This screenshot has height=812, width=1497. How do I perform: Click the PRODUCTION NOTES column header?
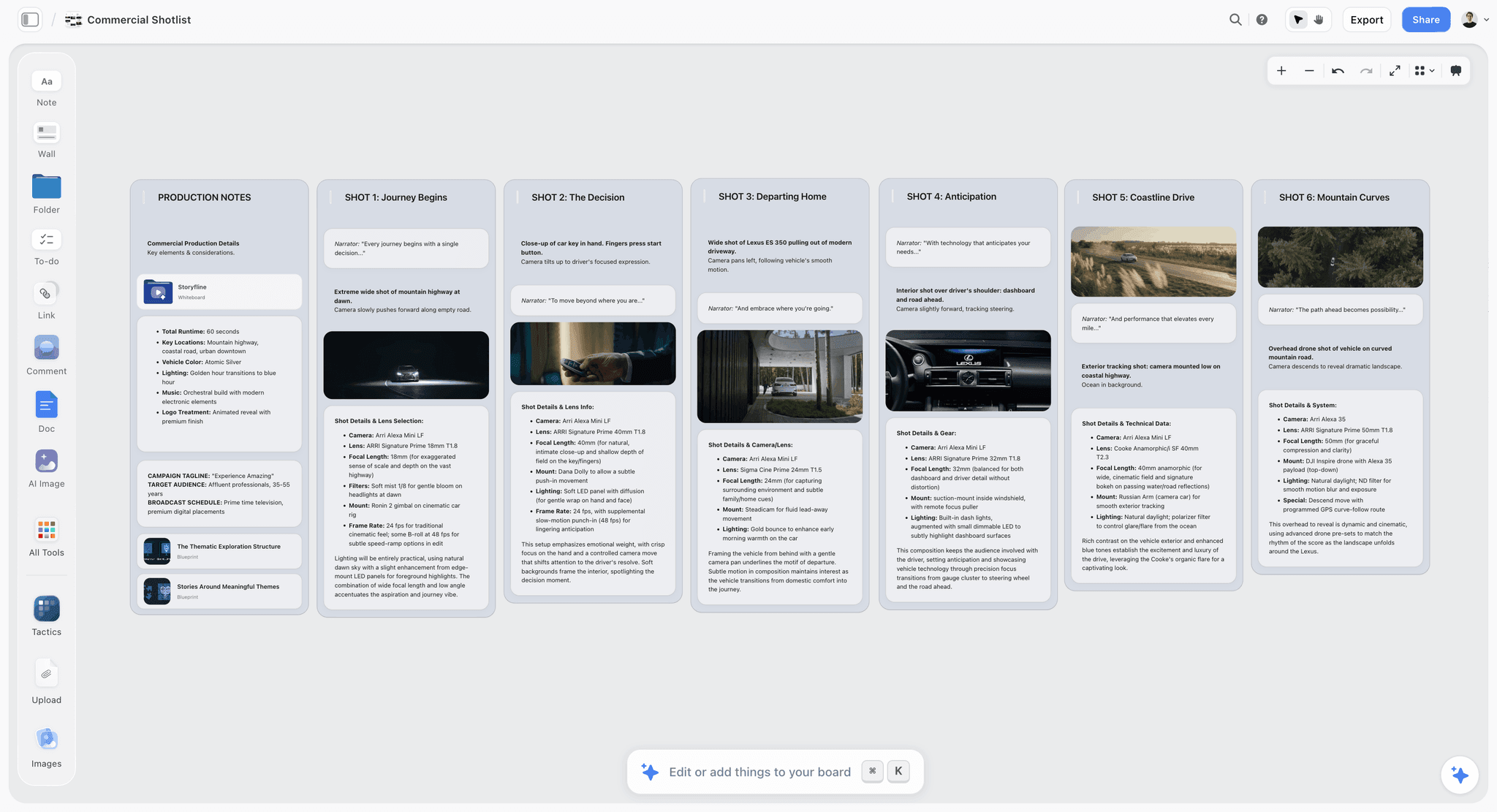click(x=205, y=197)
